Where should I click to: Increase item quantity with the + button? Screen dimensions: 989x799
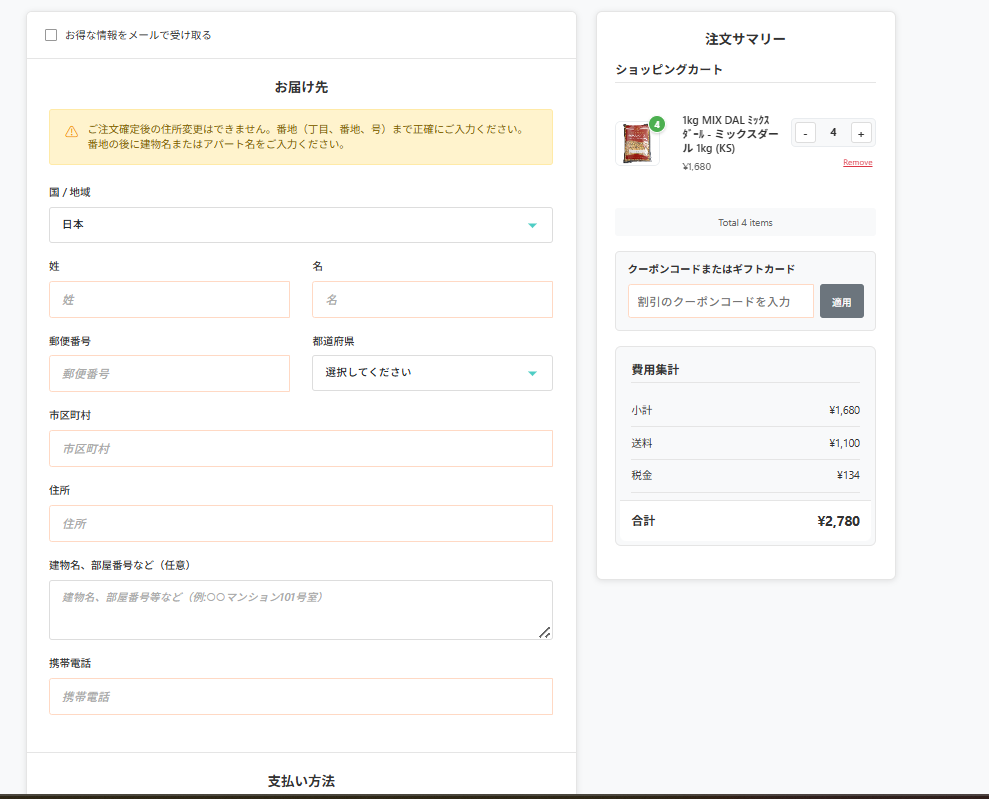(861, 131)
